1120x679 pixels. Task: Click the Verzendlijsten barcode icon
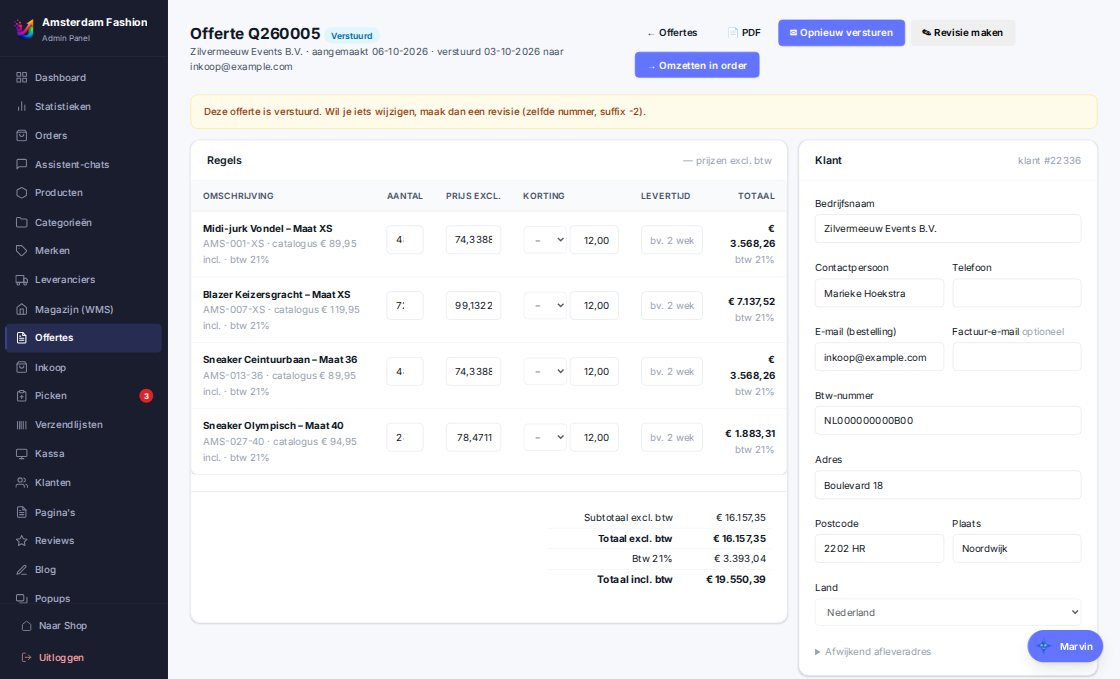pyautogui.click(x=21, y=425)
